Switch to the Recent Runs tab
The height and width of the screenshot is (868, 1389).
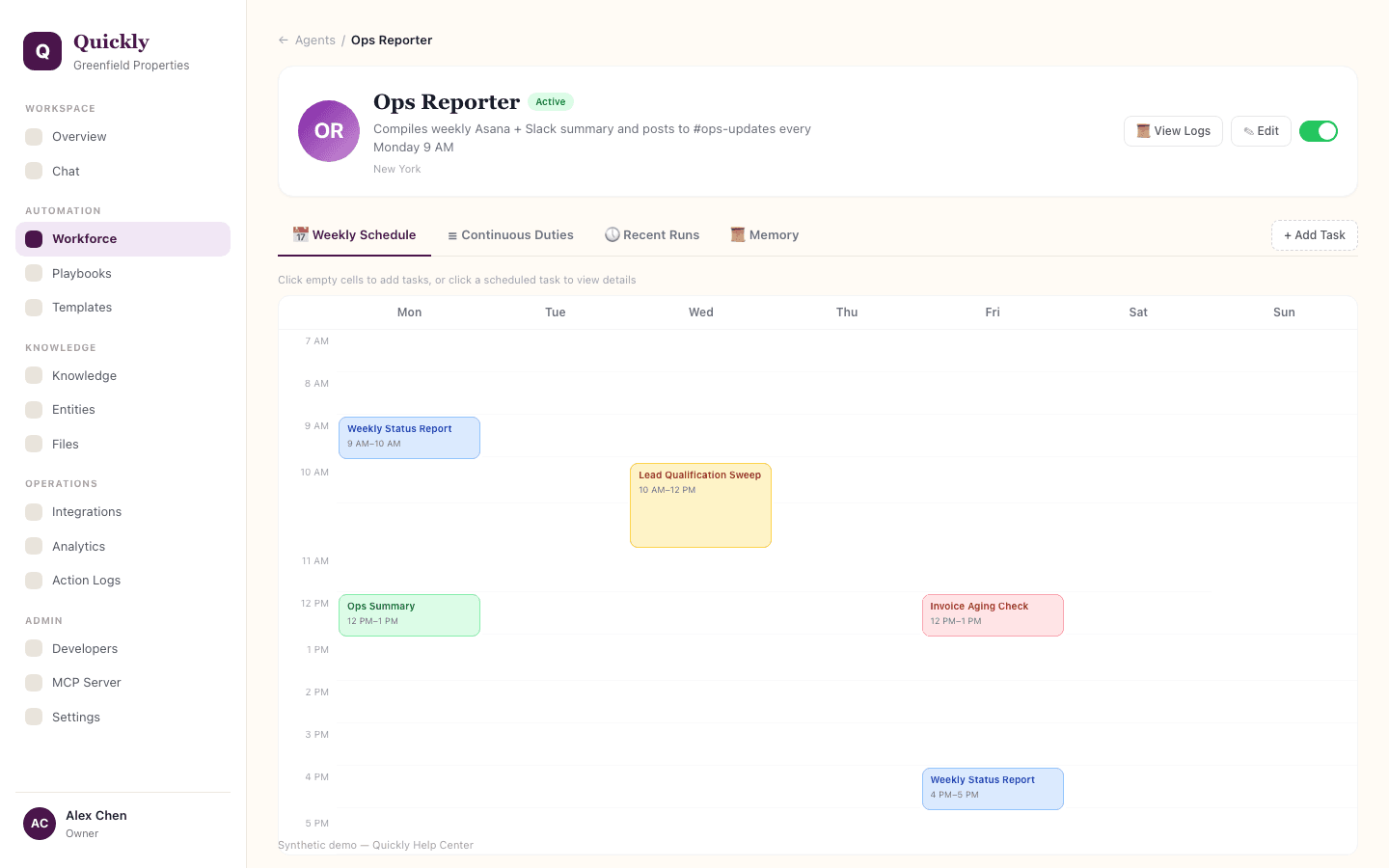tap(652, 235)
